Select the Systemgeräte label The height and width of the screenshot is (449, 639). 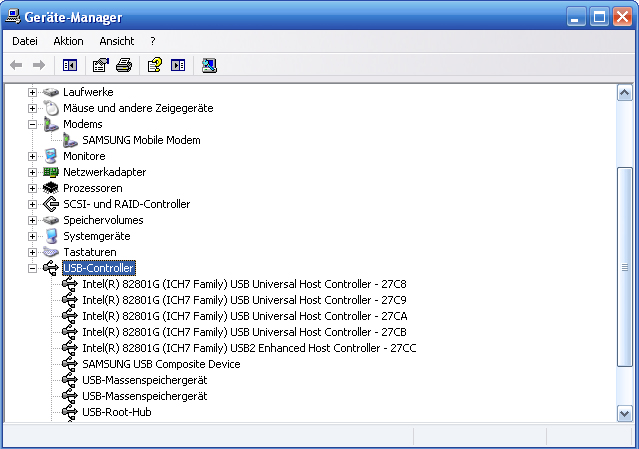[97, 236]
